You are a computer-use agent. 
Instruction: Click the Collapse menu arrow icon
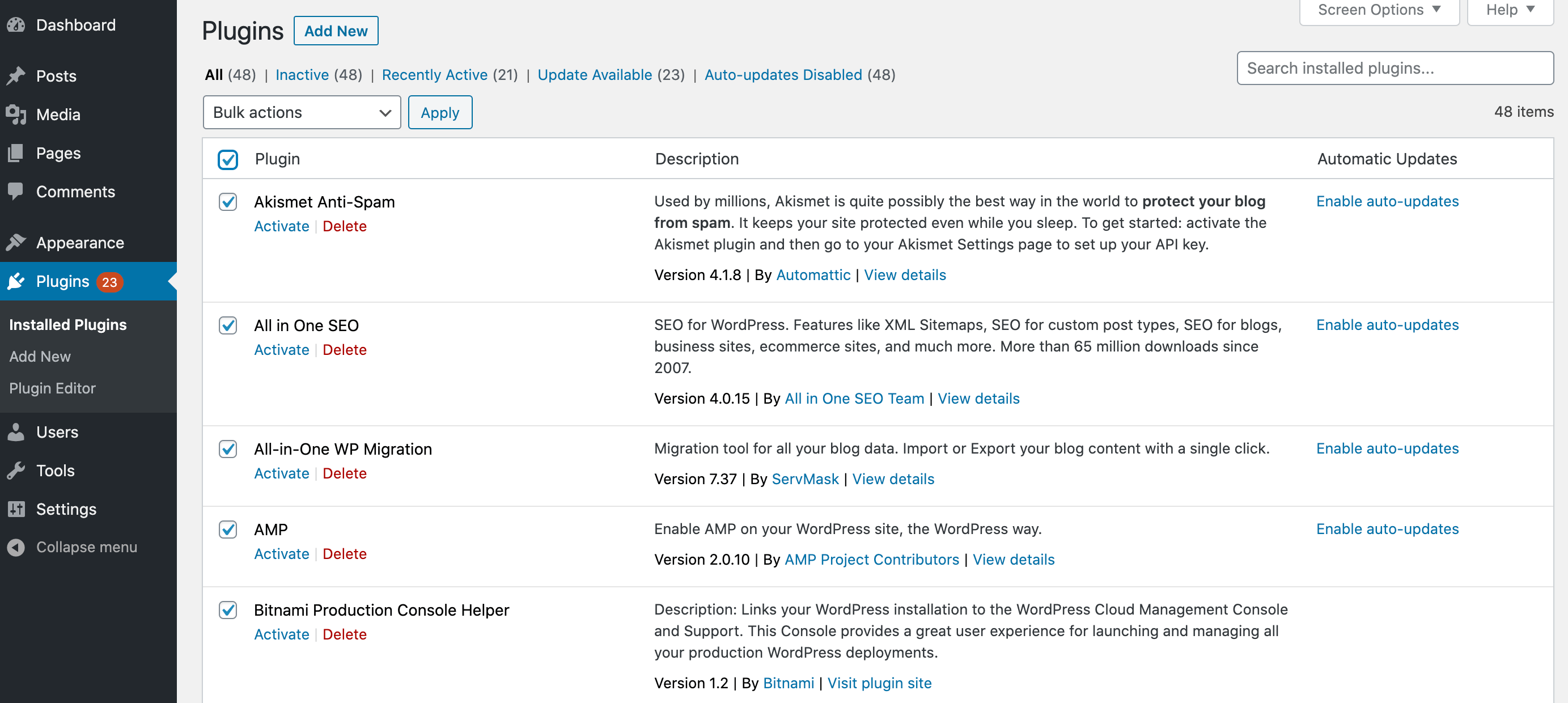pos(16,547)
